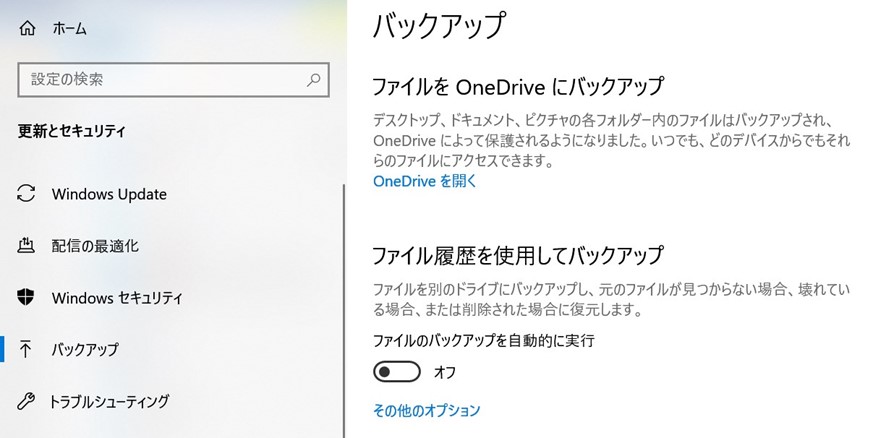886x438 pixels.
Task: Click the Windows セキュリティ shield icon
Action: 26,297
